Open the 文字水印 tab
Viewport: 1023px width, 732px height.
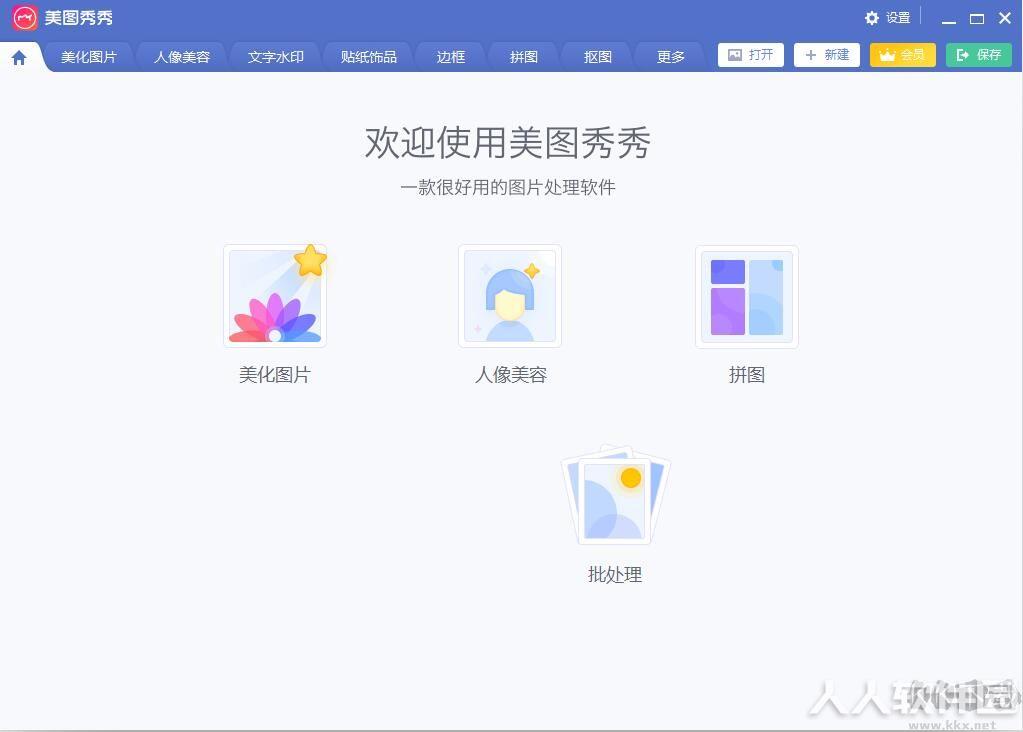coord(275,57)
